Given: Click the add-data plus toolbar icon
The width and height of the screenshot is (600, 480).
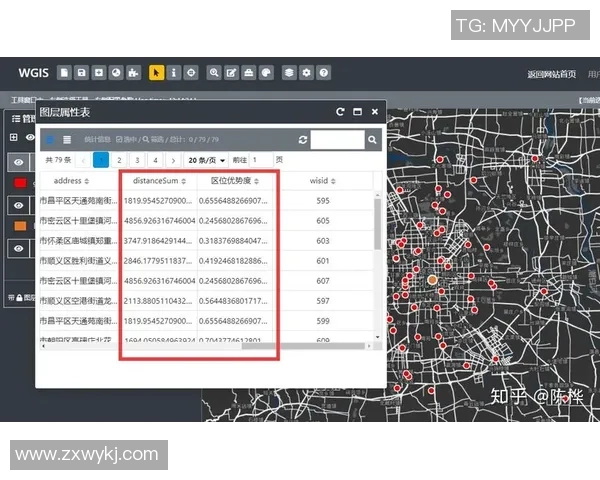Looking at the screenshot, I should (99, 73).
